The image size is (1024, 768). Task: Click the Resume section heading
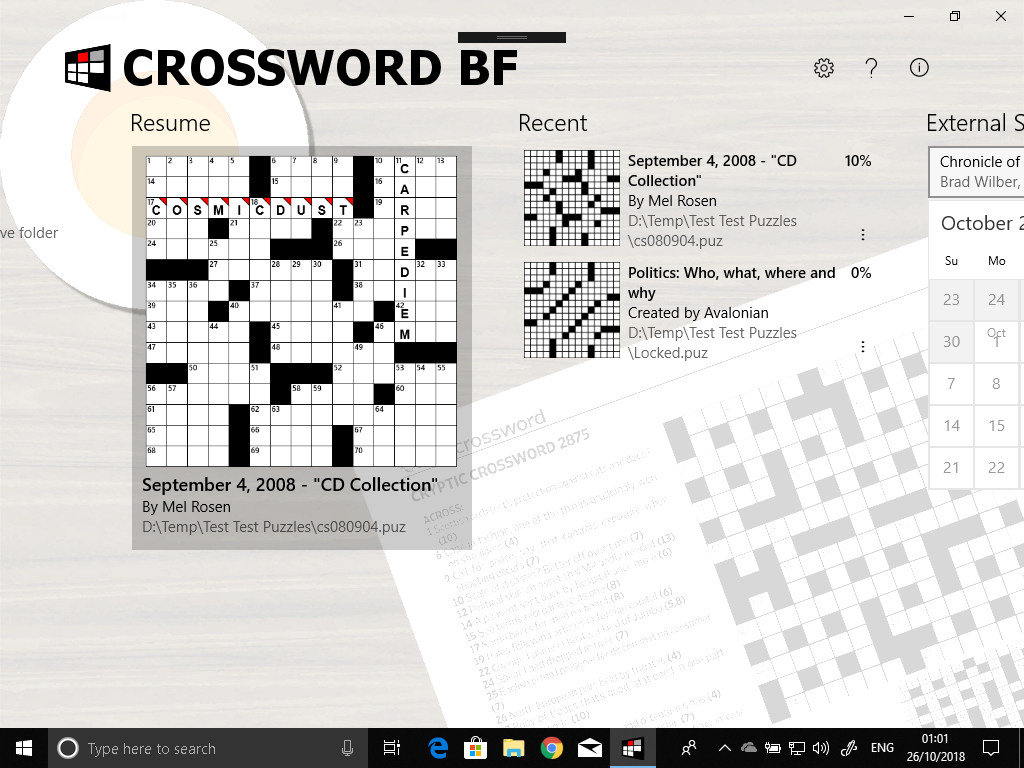pos(170,123)
